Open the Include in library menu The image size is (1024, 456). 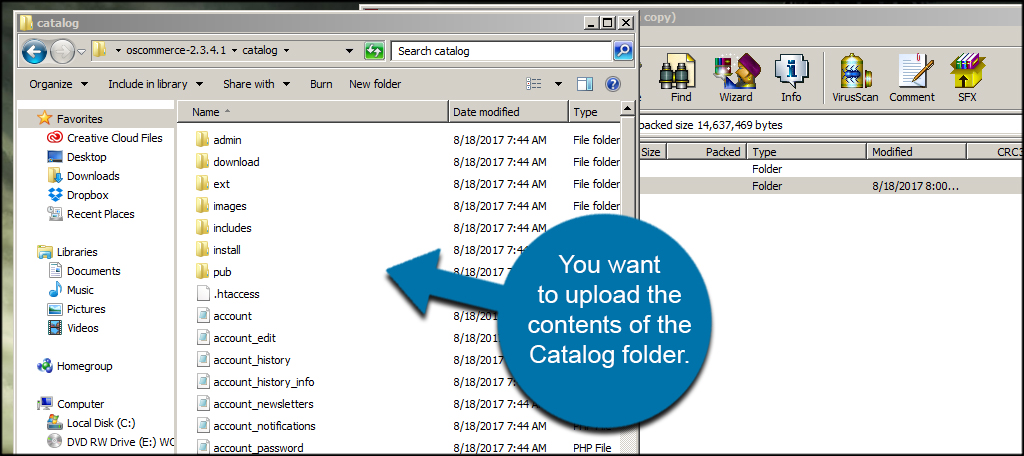pos(155,84)
